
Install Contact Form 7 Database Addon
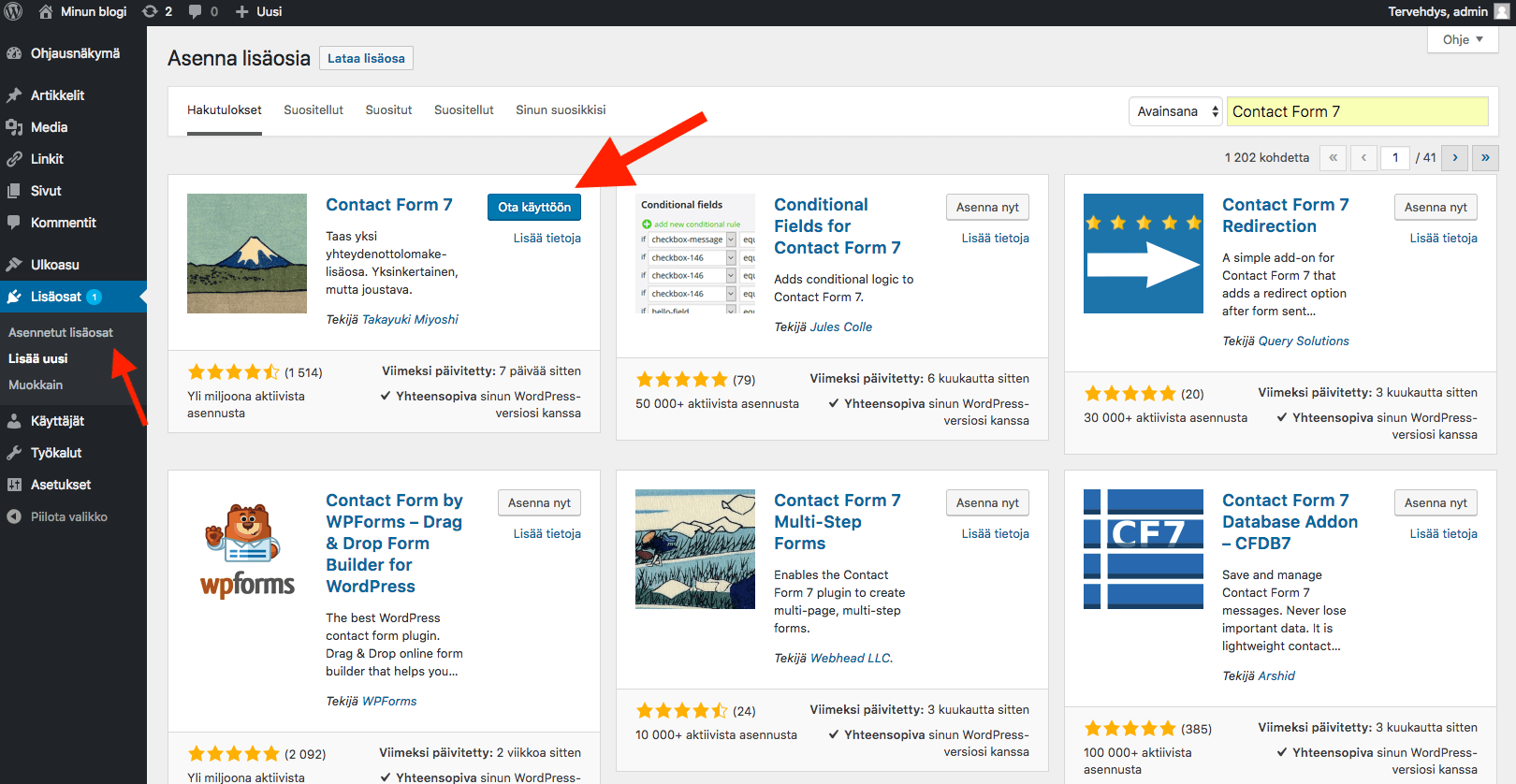tap(1436, 502)
